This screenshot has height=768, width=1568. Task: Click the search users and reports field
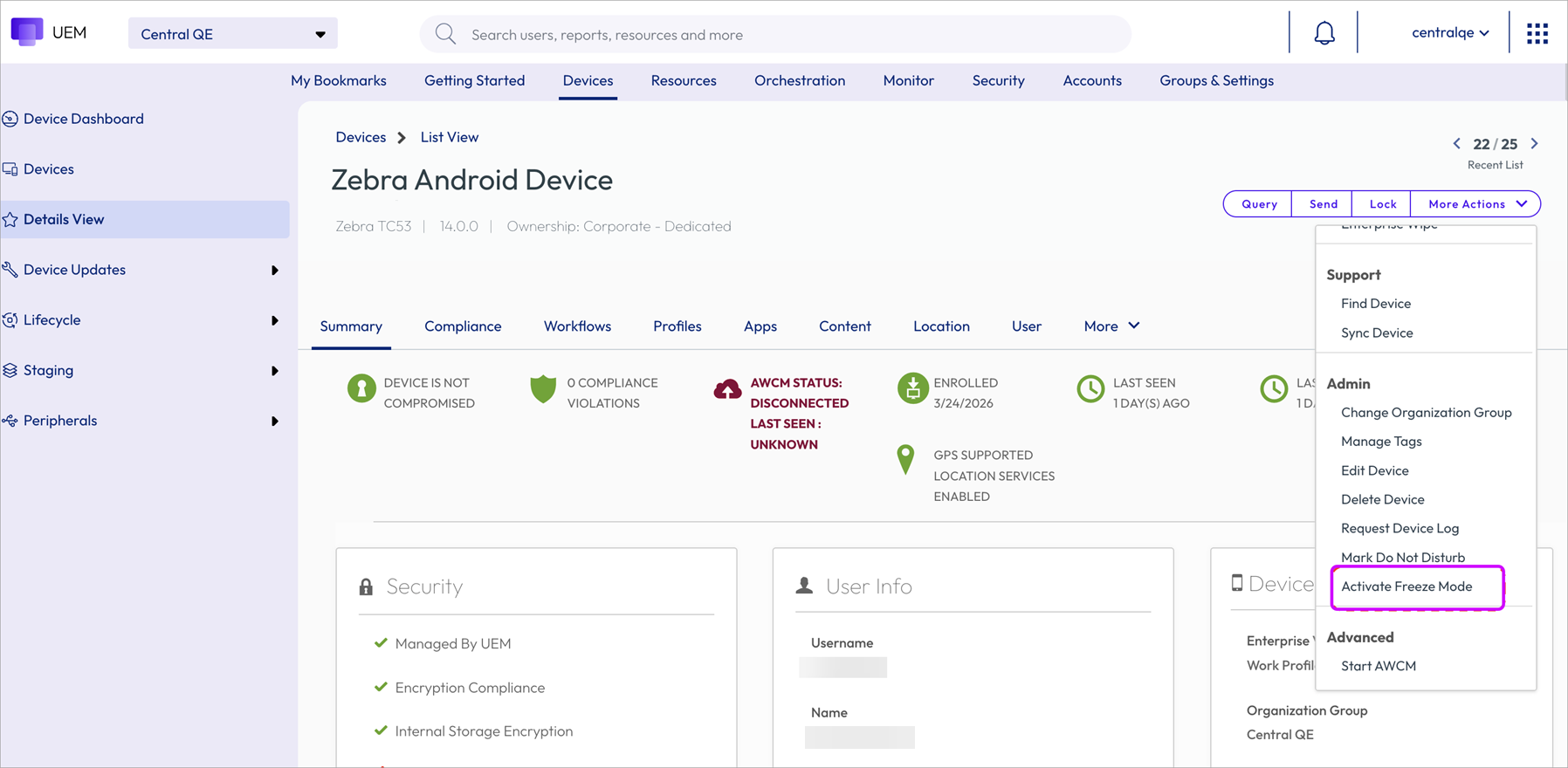775,34
